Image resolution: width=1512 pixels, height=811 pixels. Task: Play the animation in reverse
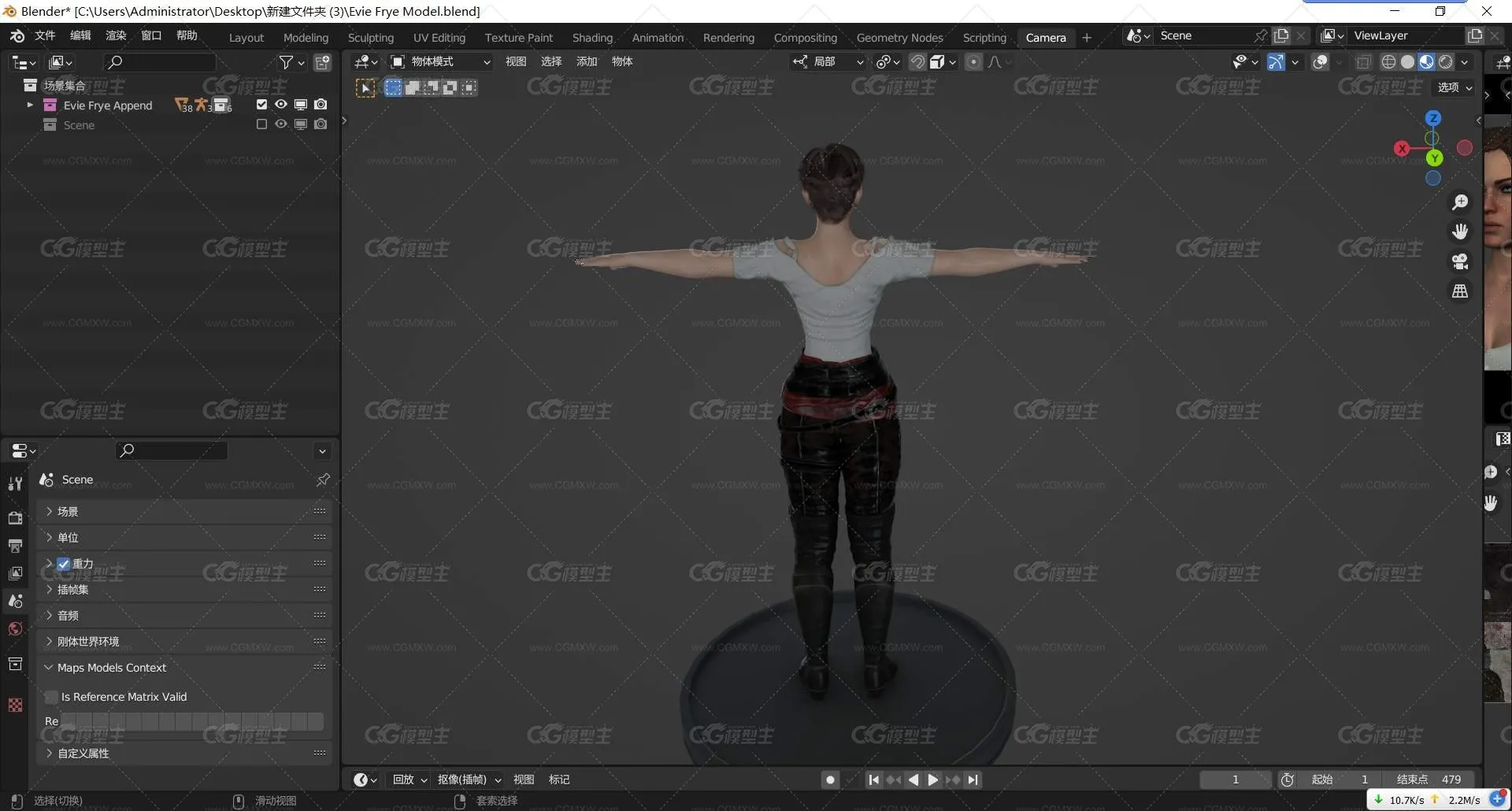coord(913,780)
